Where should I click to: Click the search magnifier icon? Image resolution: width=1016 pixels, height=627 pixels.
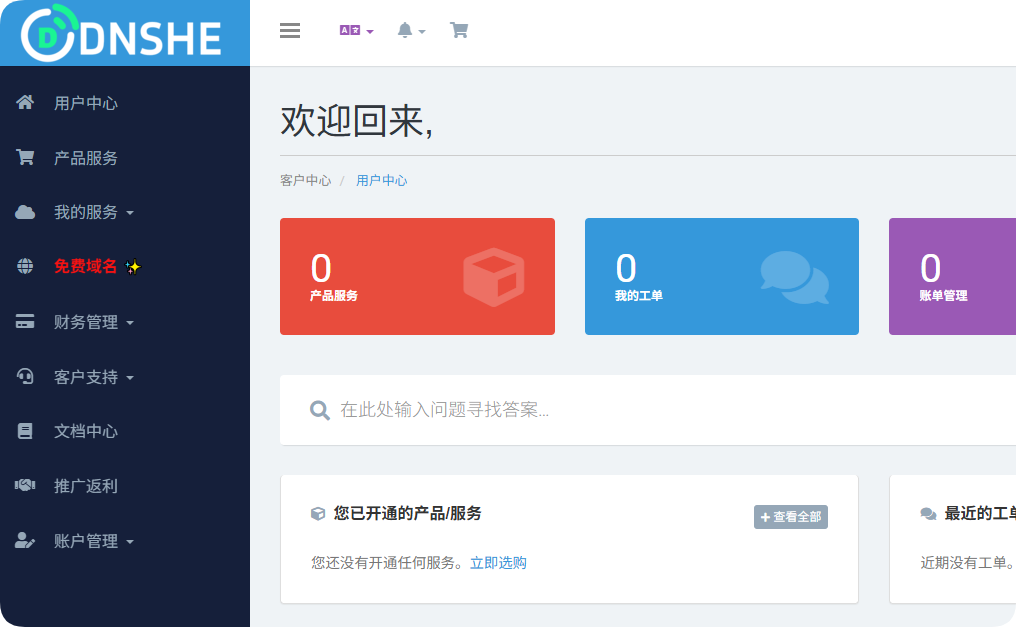(x=319, y=410)
